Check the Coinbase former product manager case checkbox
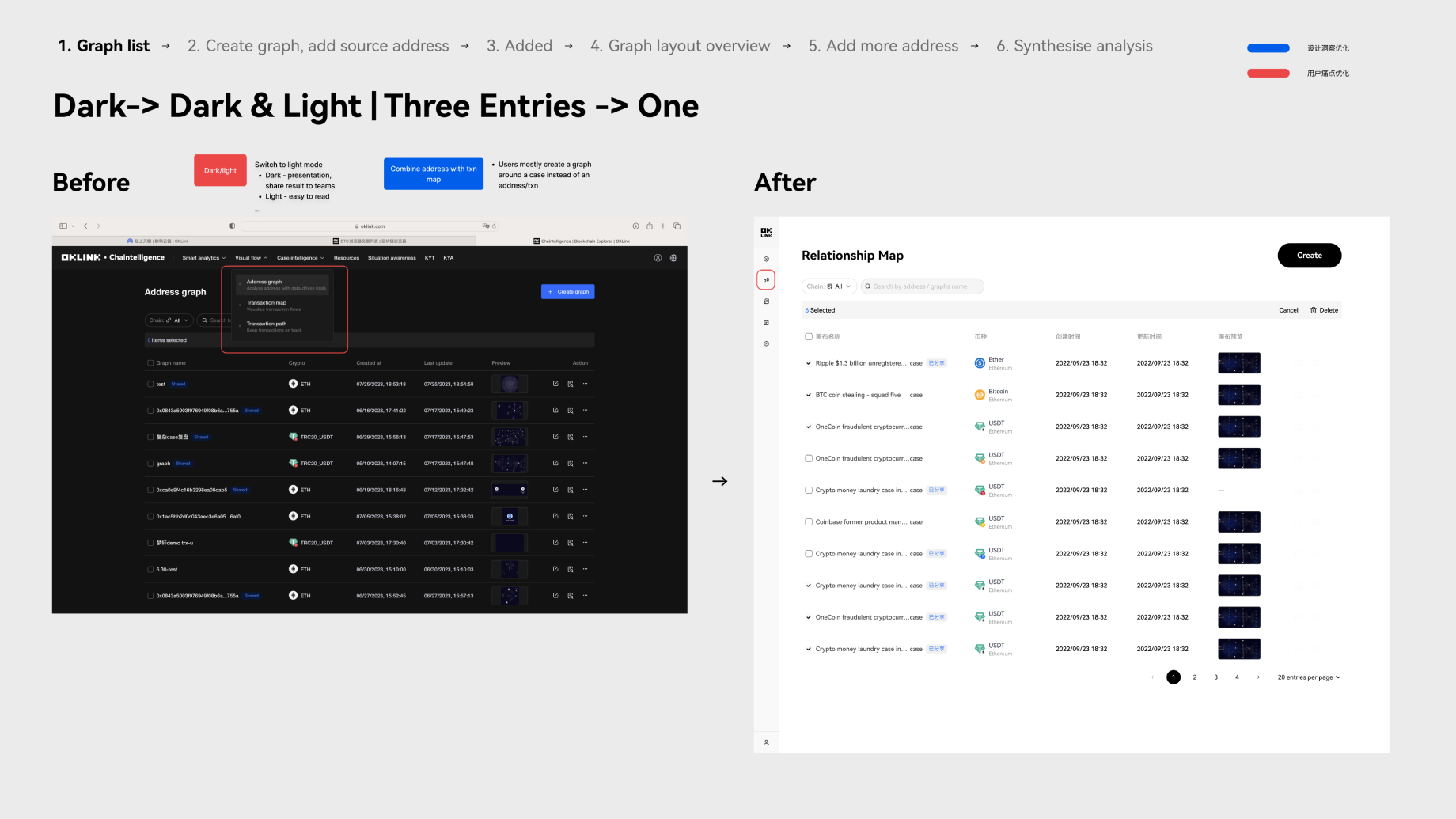Screen dimensions: 1456x819 coord(808,522)
